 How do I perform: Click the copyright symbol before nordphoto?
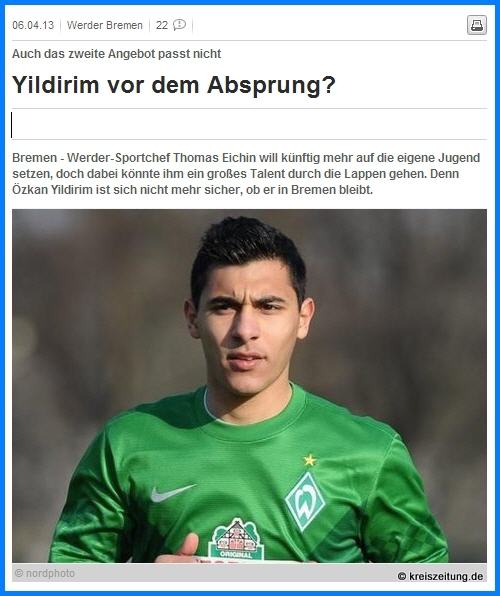click(19, 573)
